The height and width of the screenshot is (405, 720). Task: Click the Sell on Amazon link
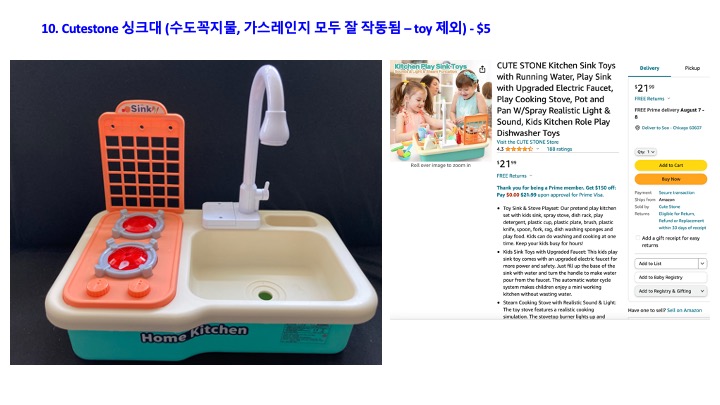(x=684, y=310)
